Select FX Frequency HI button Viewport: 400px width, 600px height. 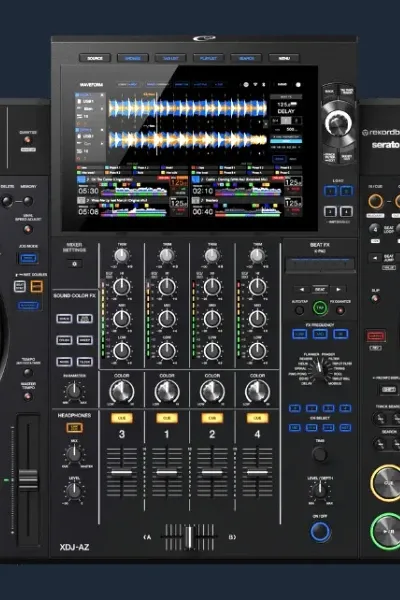(340, 334)
